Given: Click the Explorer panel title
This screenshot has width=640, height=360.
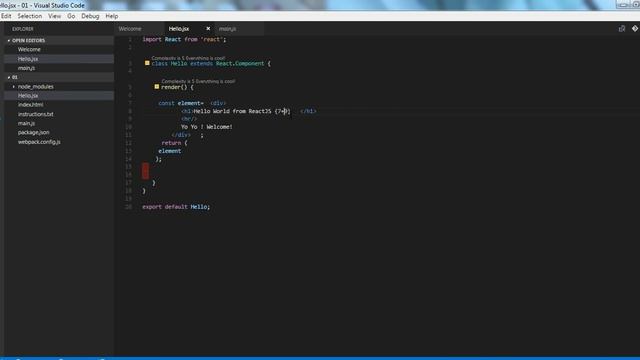Looking at the screenshot, I should point(22,29).
